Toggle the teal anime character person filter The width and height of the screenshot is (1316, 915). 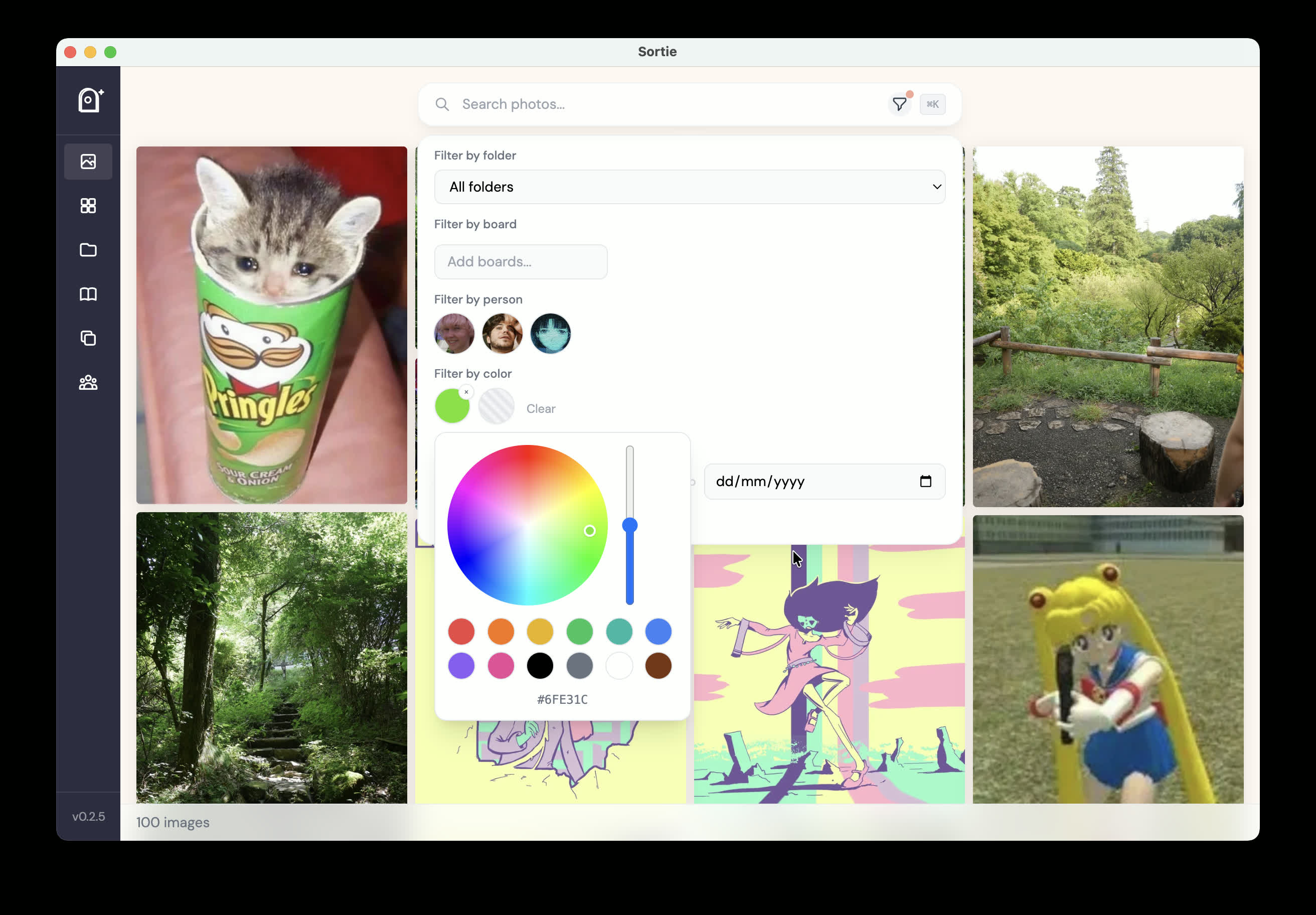coord(550,333)
